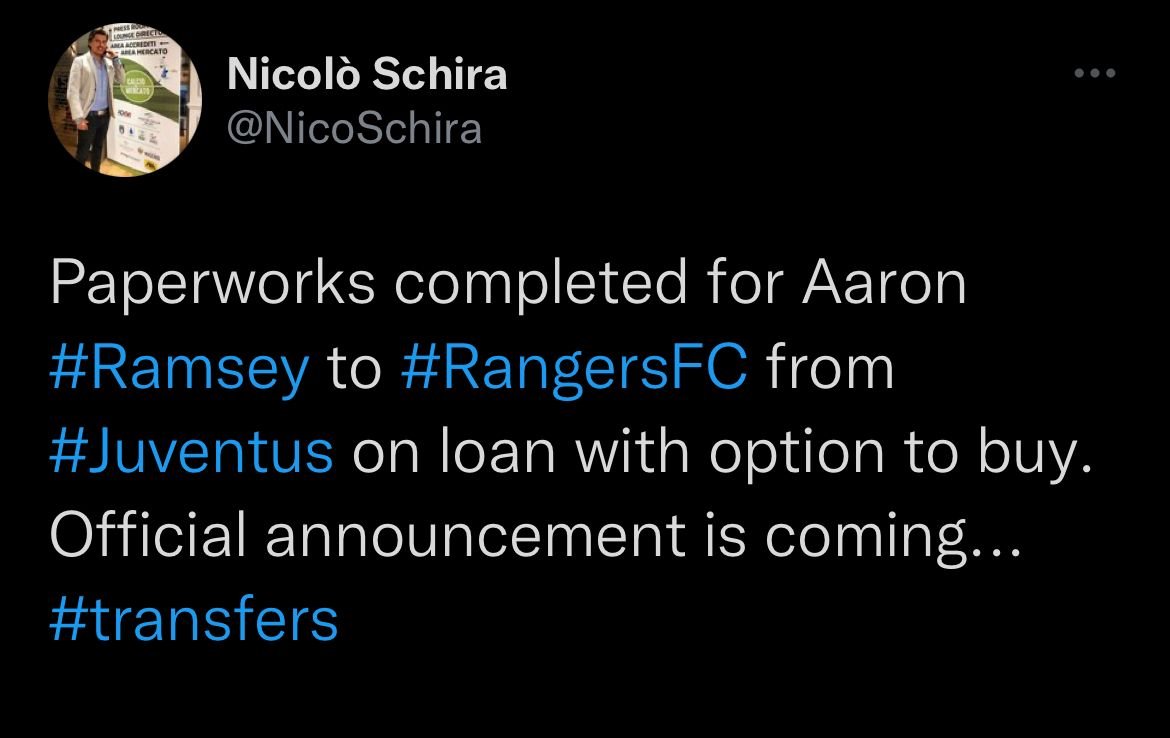Open the tweet's three-dot more options menu
This screenshot has width=1170, height=738.
click(1094, 73)
